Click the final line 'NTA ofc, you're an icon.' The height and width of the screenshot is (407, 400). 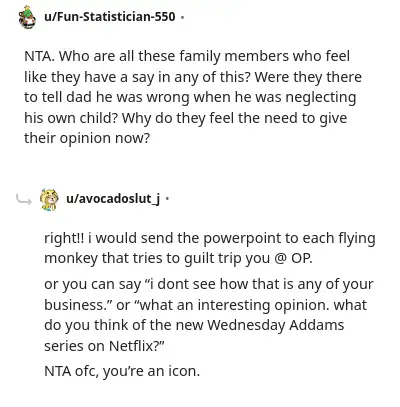(x=122, y=371)
